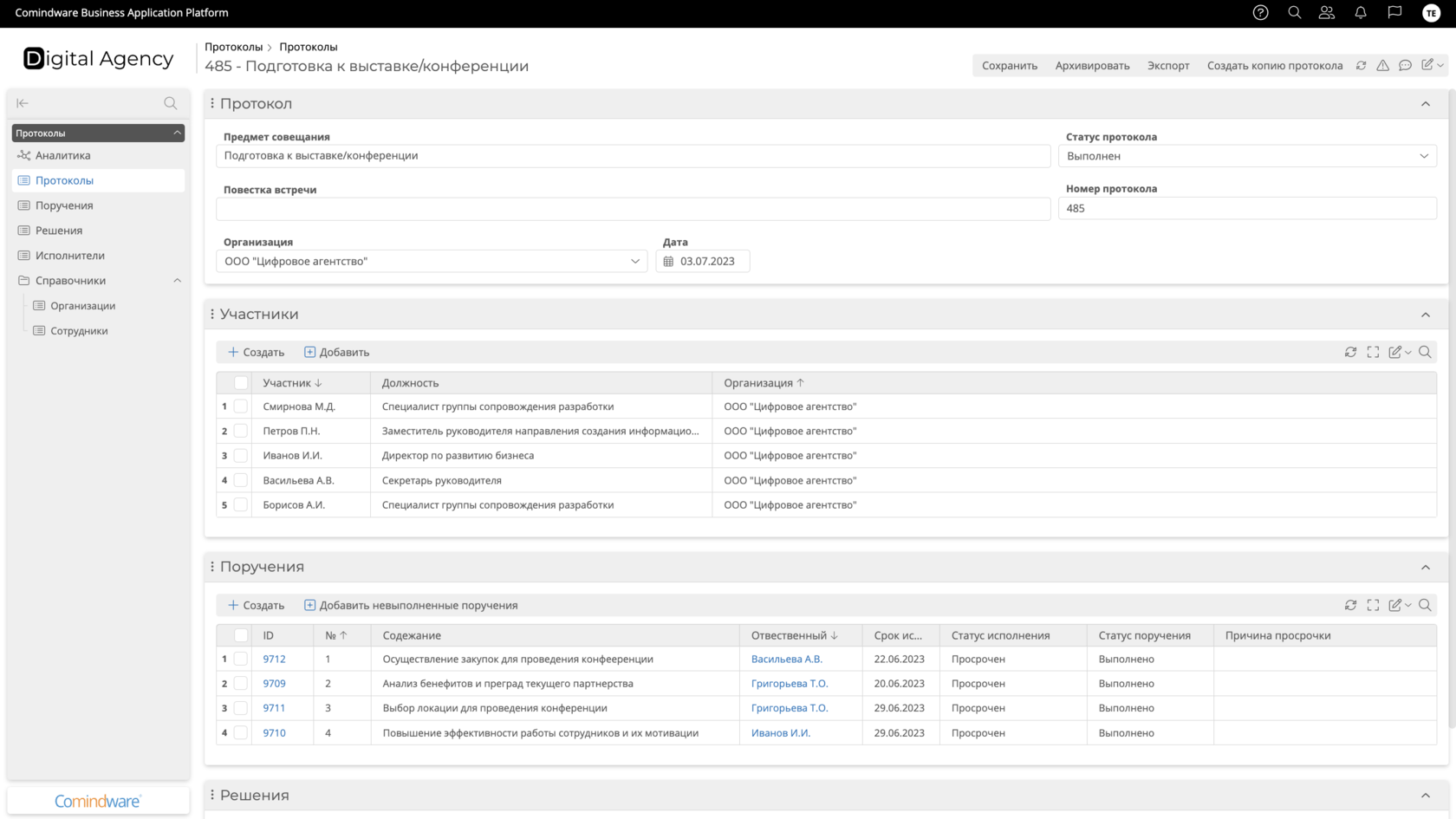Collapse the left navigation panel arrow
This screenshot has height=819, width=1456.
23,103
